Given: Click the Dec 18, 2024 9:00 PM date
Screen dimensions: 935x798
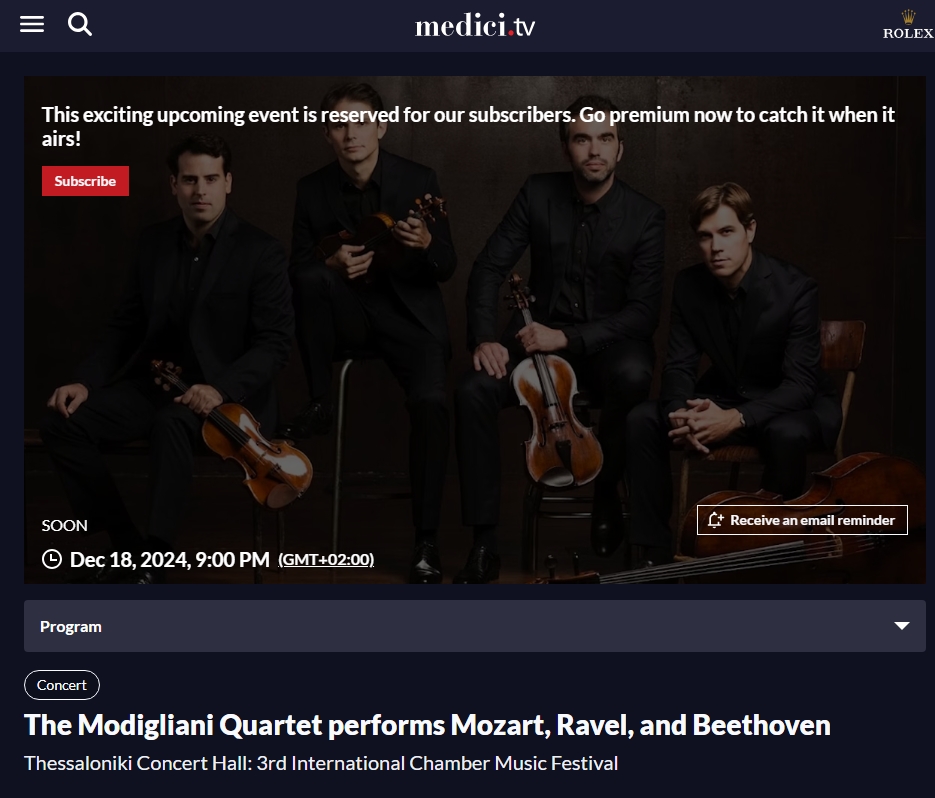Looking at the screenshot, I should pos(170,559).
